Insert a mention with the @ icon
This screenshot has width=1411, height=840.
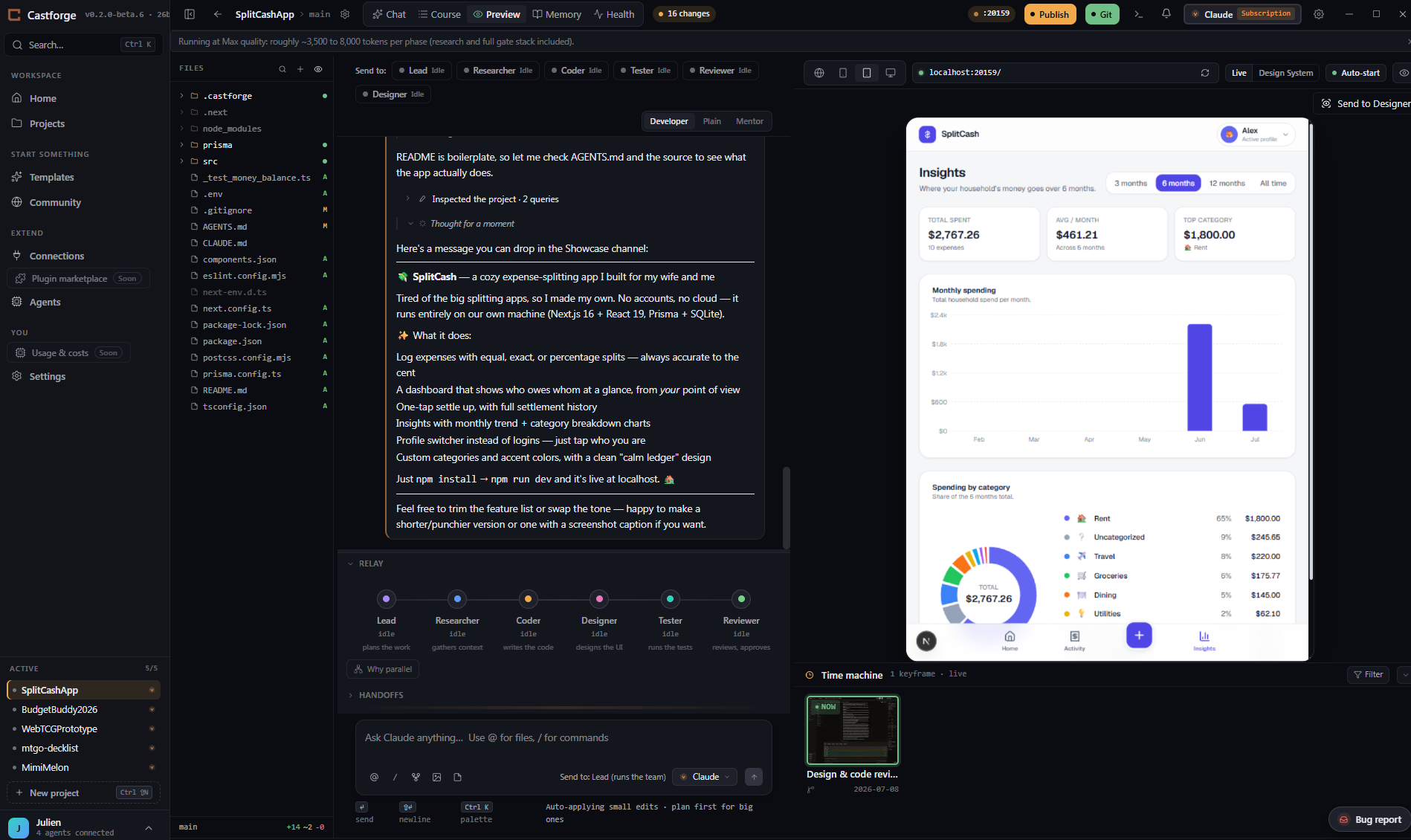[374, 777]
